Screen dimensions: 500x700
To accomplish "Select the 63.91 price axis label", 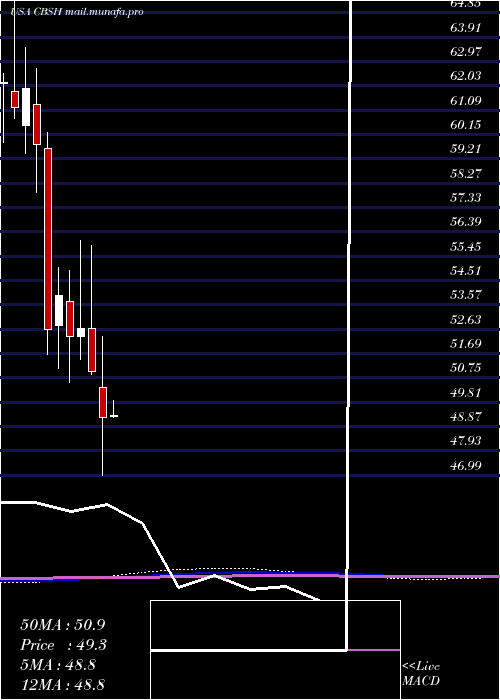I will click(x=467, y=28).
